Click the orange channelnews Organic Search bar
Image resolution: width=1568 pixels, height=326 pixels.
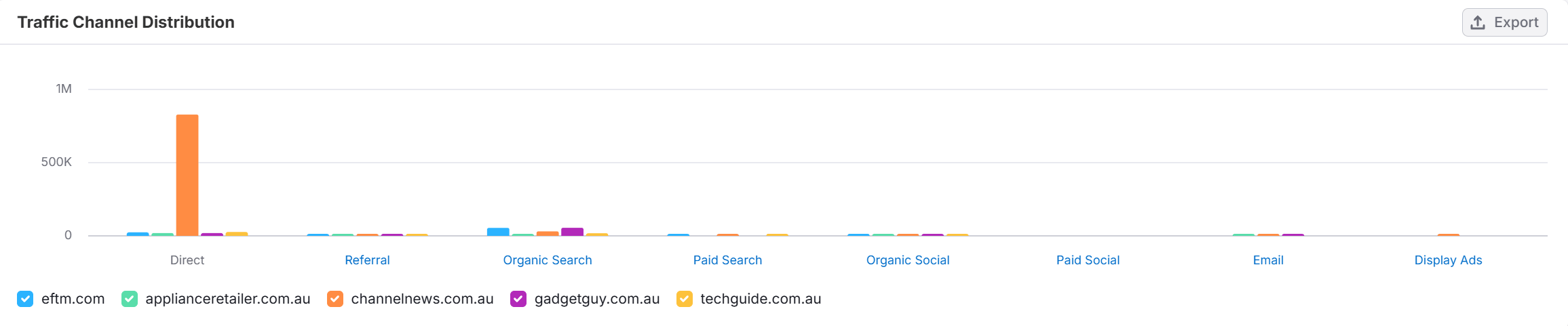coord(548,234)
